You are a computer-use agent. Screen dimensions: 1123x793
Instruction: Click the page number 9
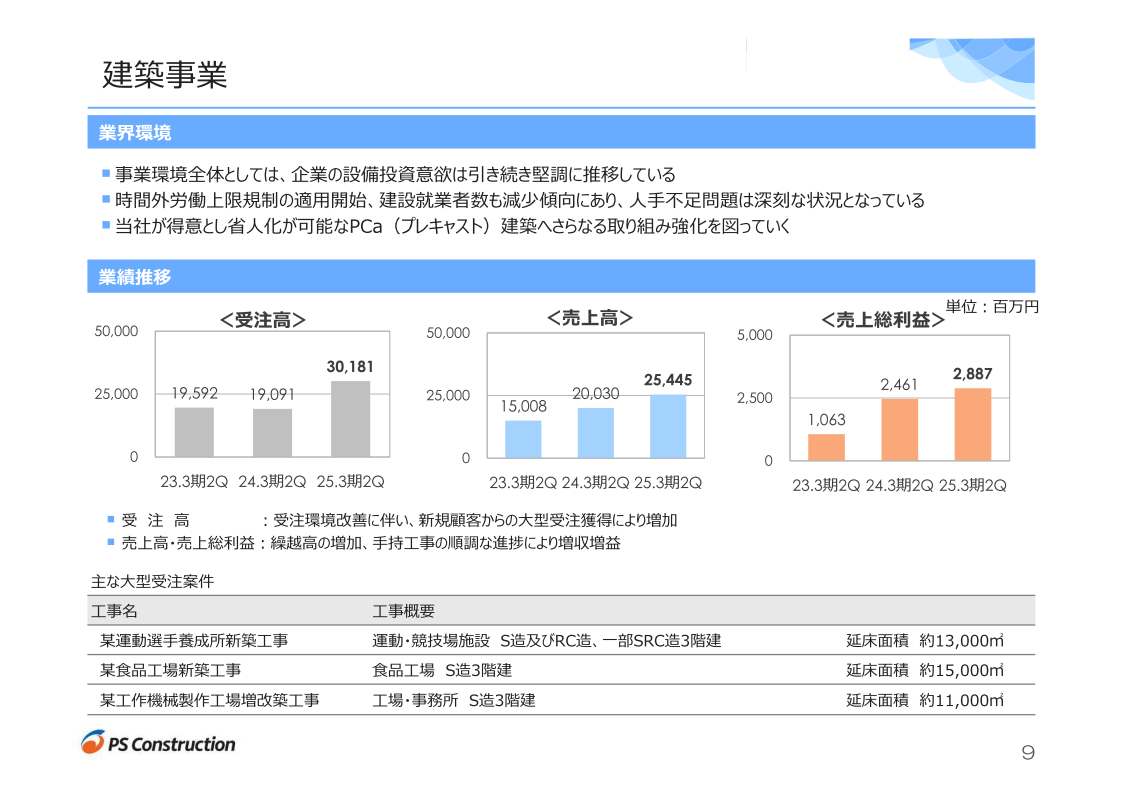coord(1028,752)
